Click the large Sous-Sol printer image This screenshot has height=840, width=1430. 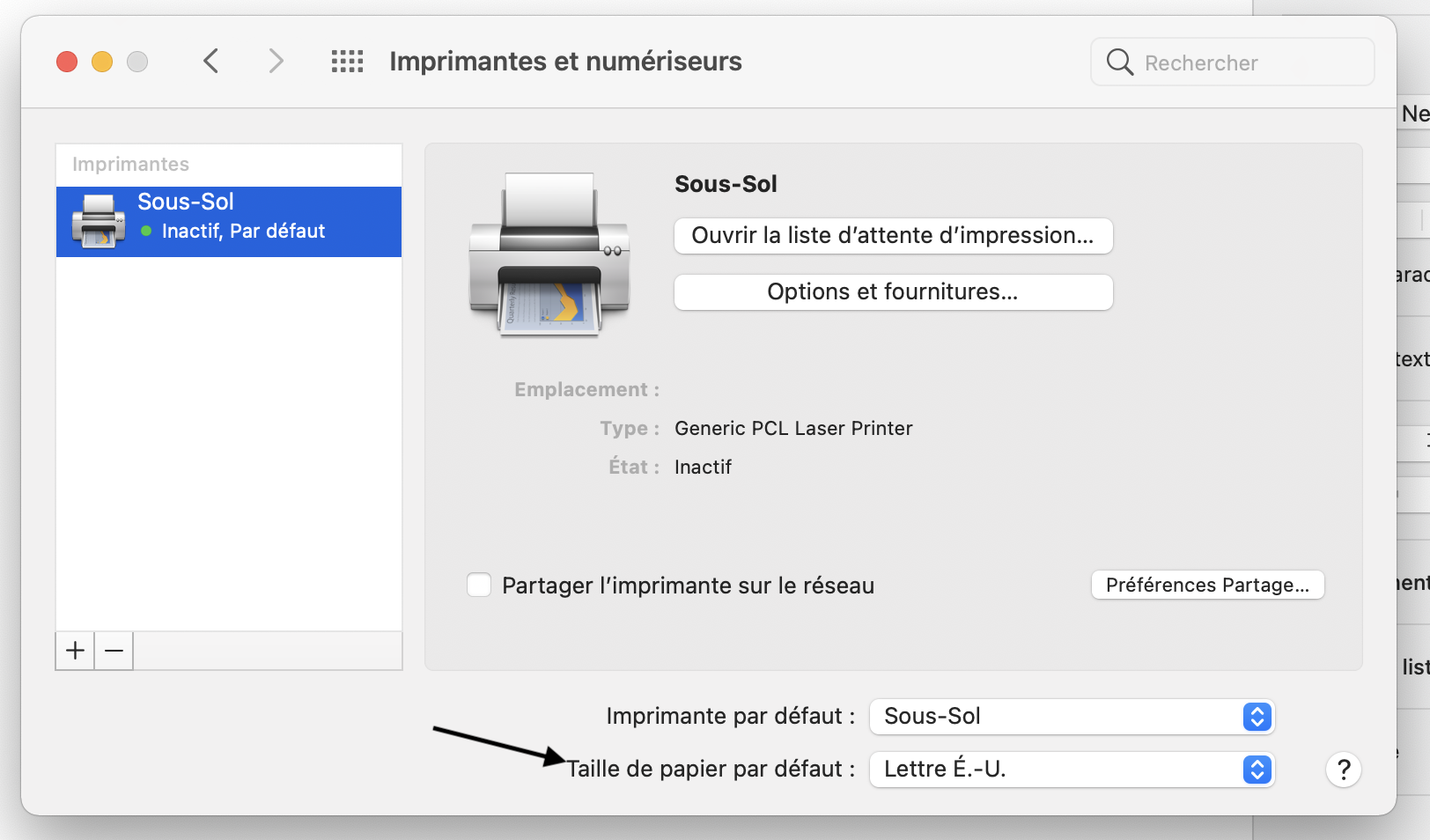point(549,255)
